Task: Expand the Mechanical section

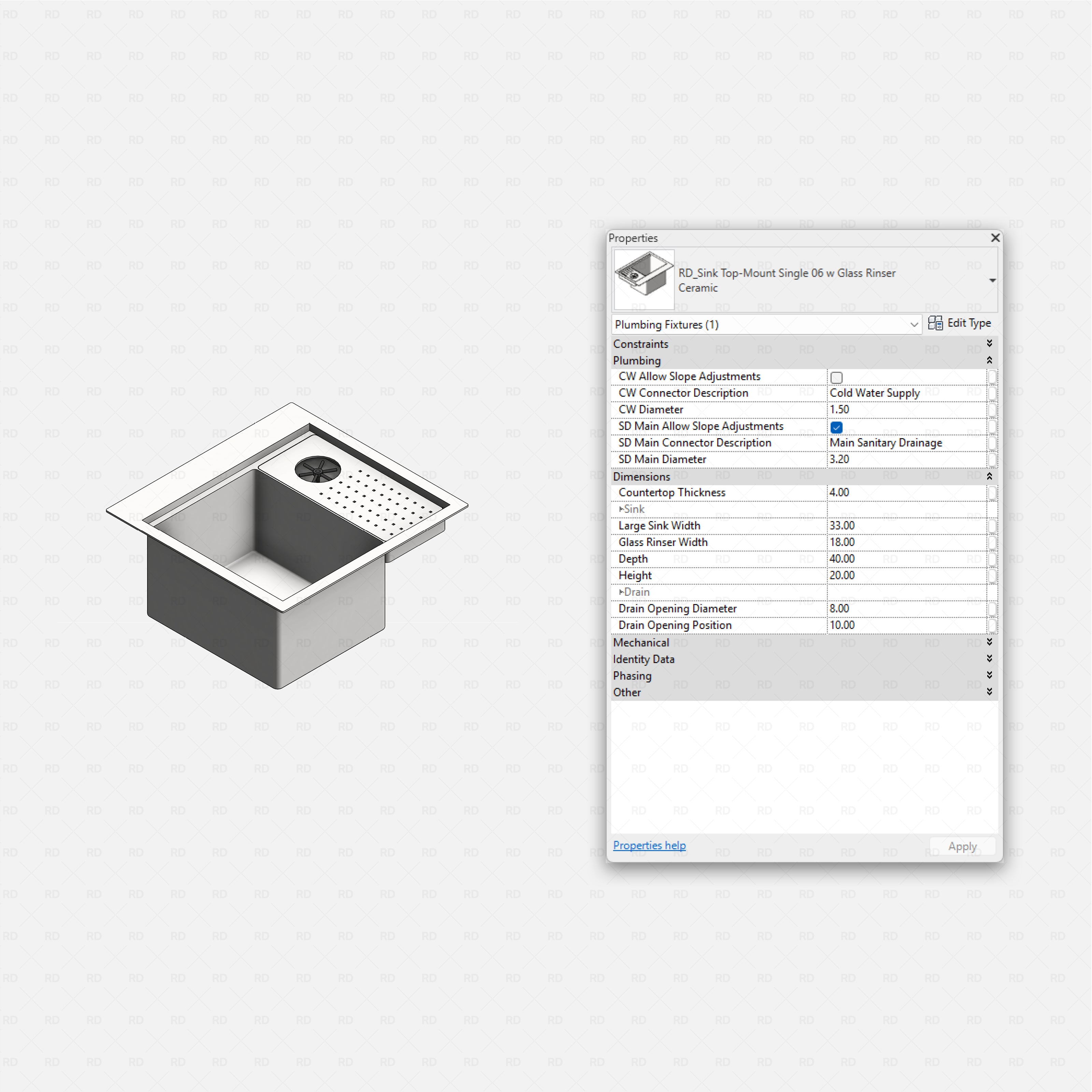Action: pos(989,642)
